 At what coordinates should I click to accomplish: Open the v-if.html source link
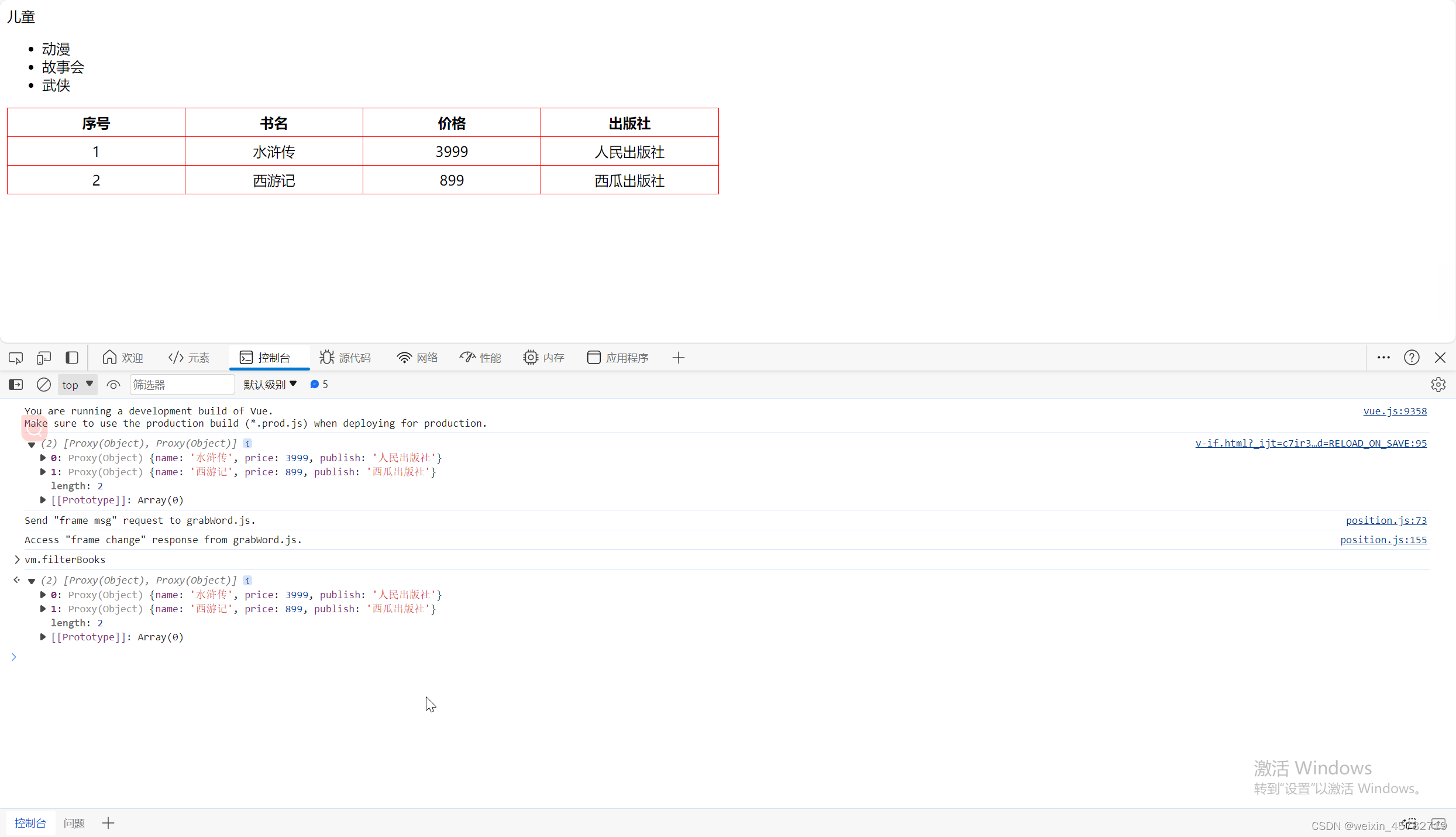tap(1311, 443)
